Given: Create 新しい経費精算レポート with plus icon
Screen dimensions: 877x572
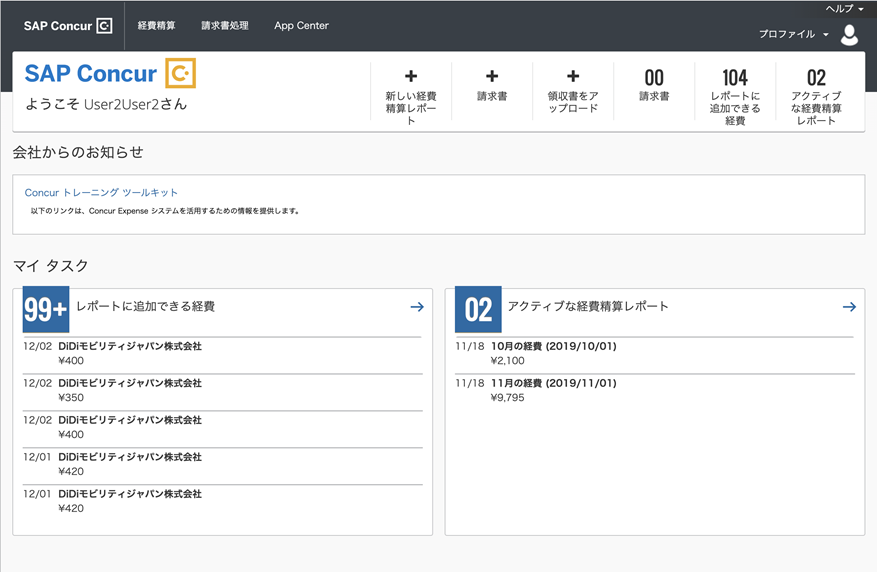Looking at the screenshot, I should pyautogui.click(x=411, y=76).
